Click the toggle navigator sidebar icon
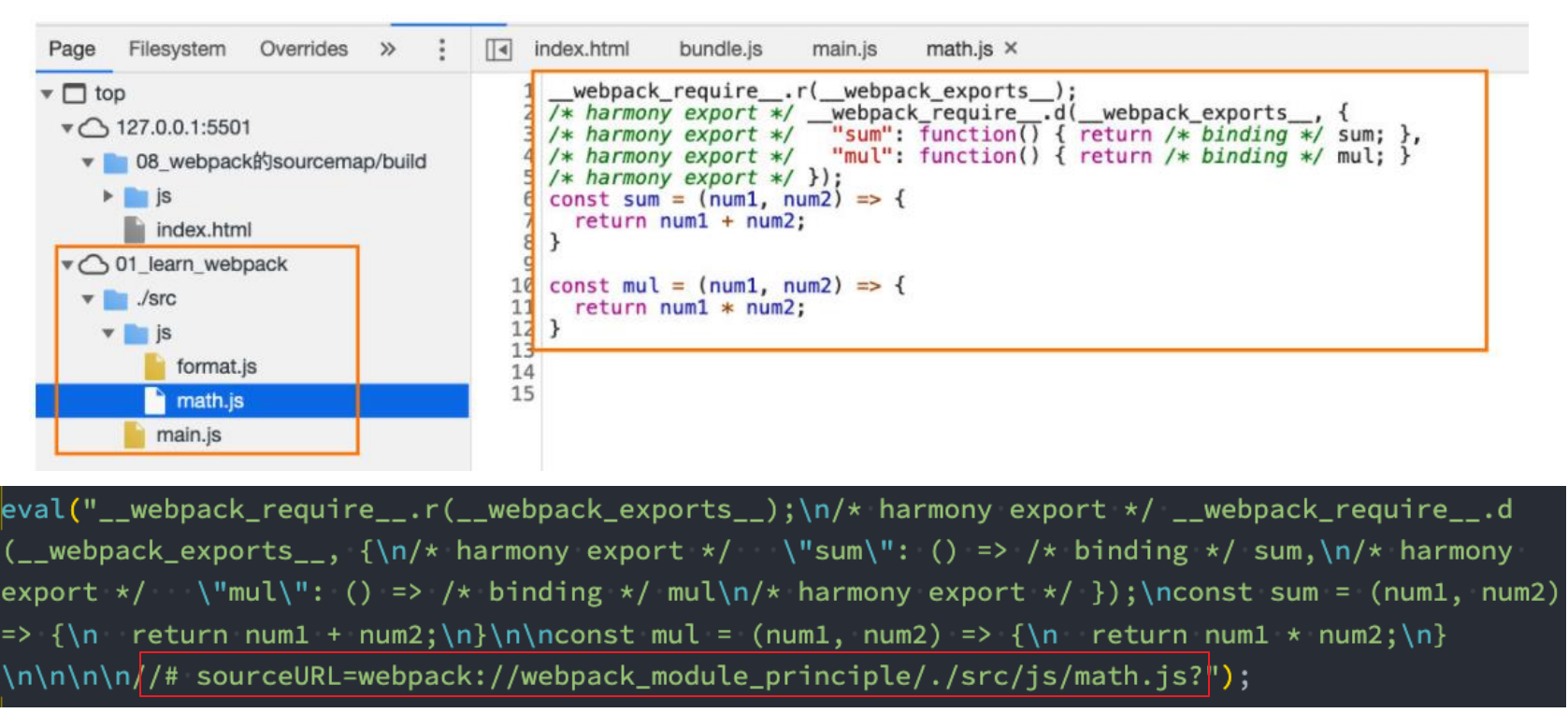 pyautogui.click(x=498, y=50)
